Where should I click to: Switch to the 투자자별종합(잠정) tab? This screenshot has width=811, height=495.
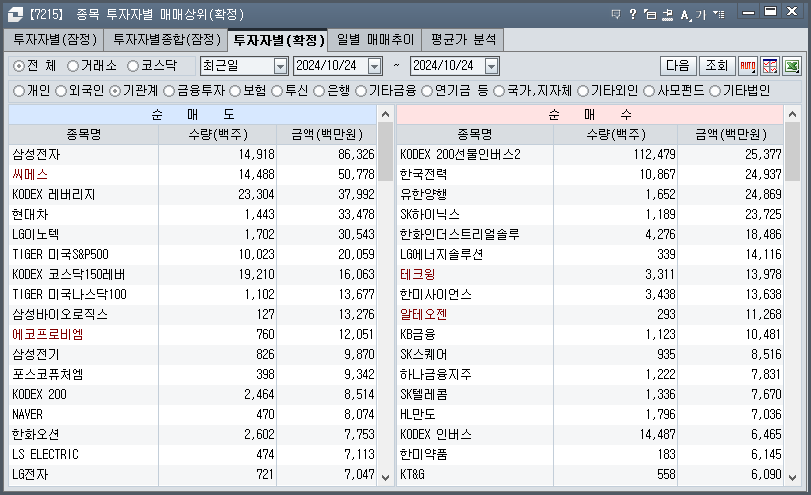point(167,40)
